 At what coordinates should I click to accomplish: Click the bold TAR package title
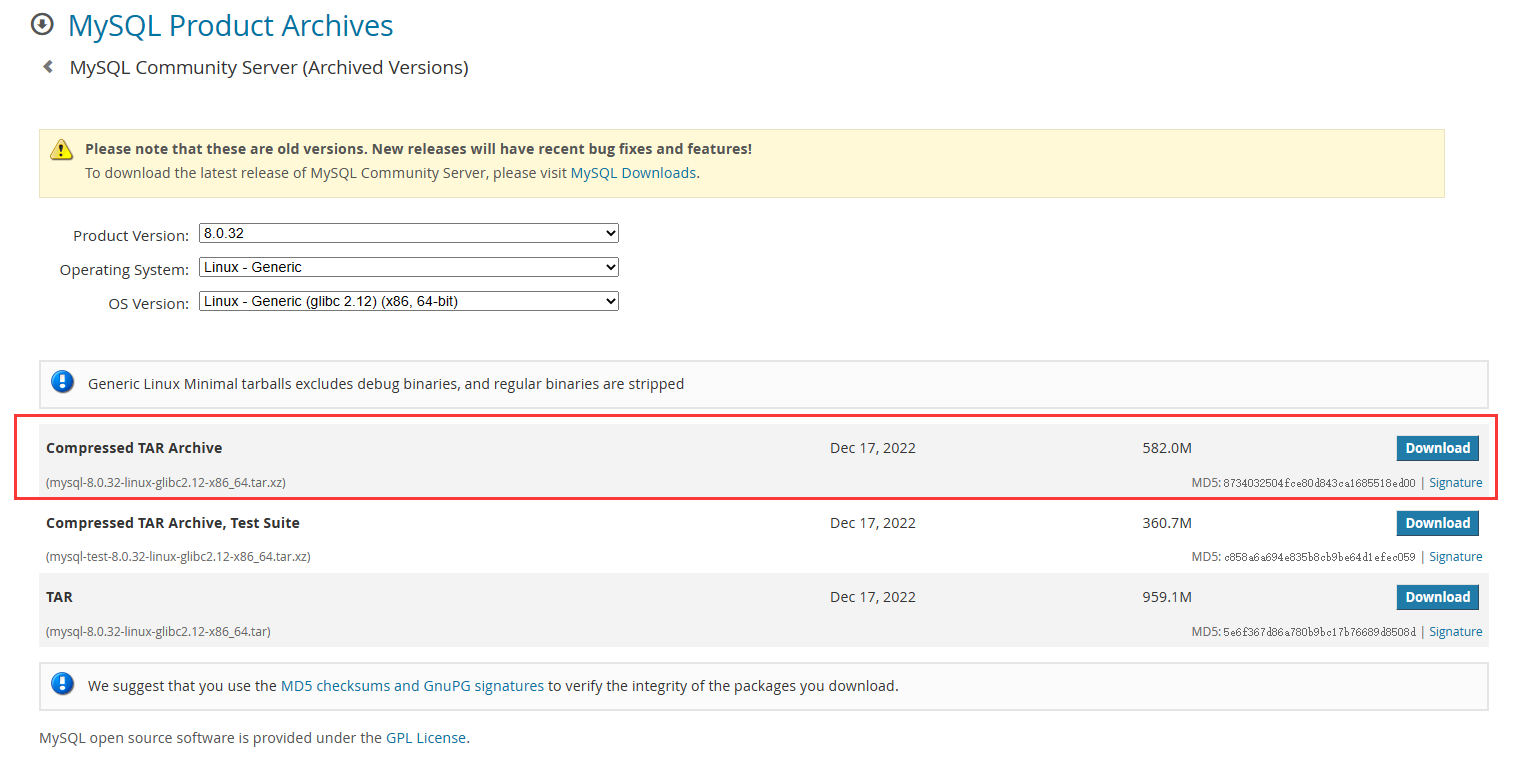tap(59, 597)
